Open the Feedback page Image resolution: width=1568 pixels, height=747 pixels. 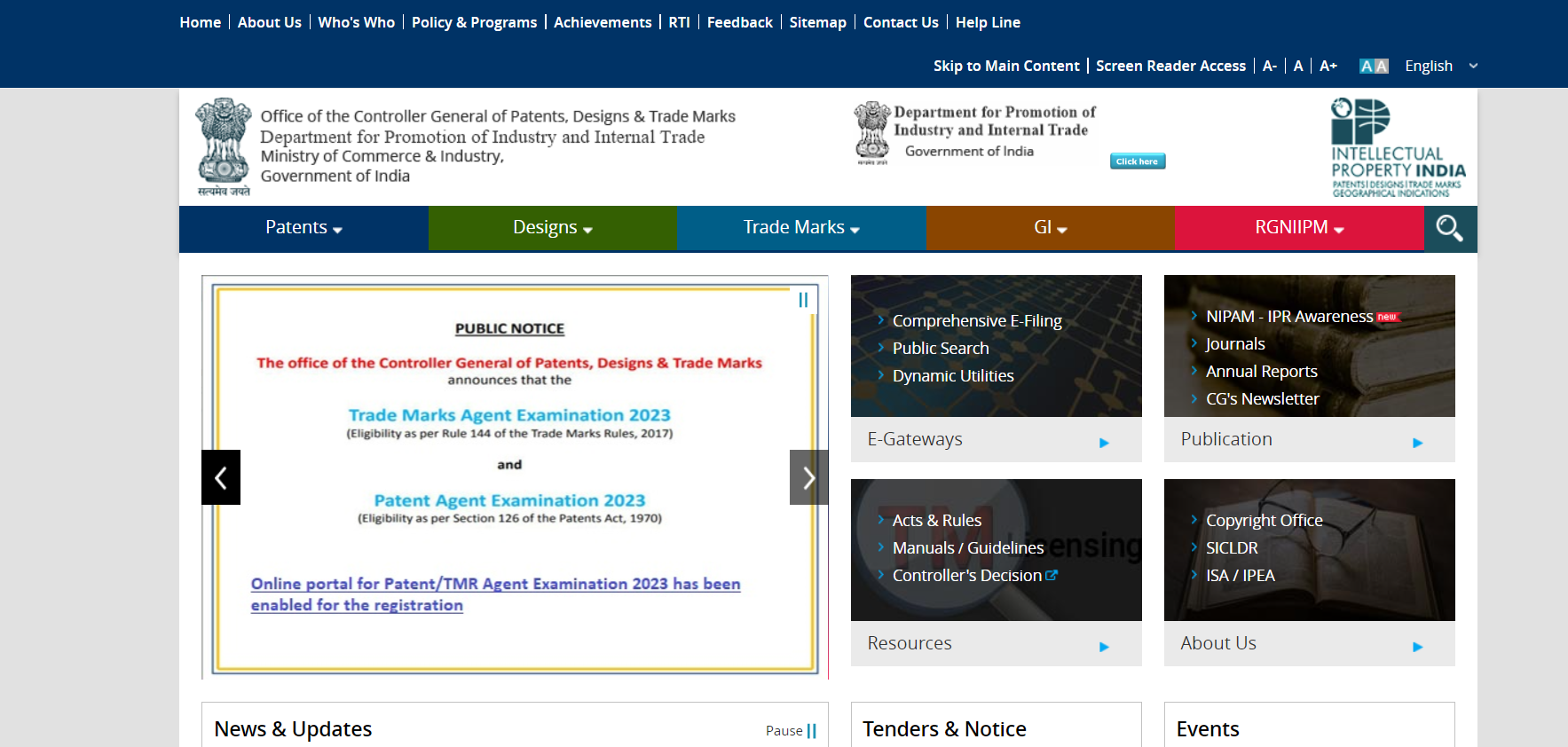[x=740, y=22]
